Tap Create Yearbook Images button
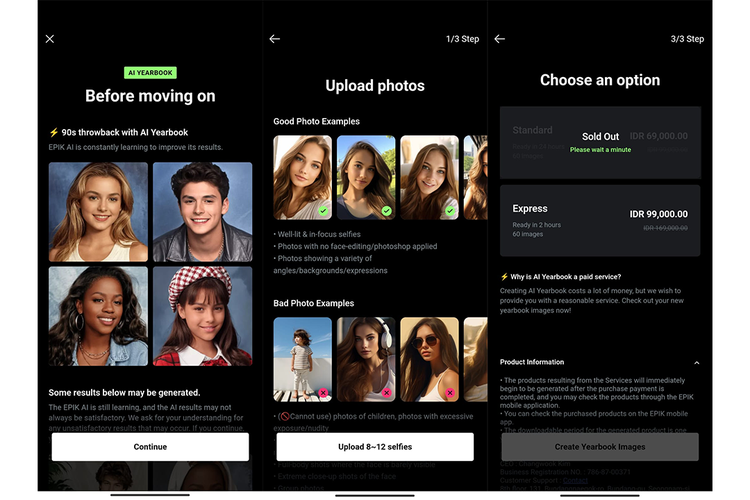Screen dimensions: 750x500 pyautogui.click(x=600, y=447)
